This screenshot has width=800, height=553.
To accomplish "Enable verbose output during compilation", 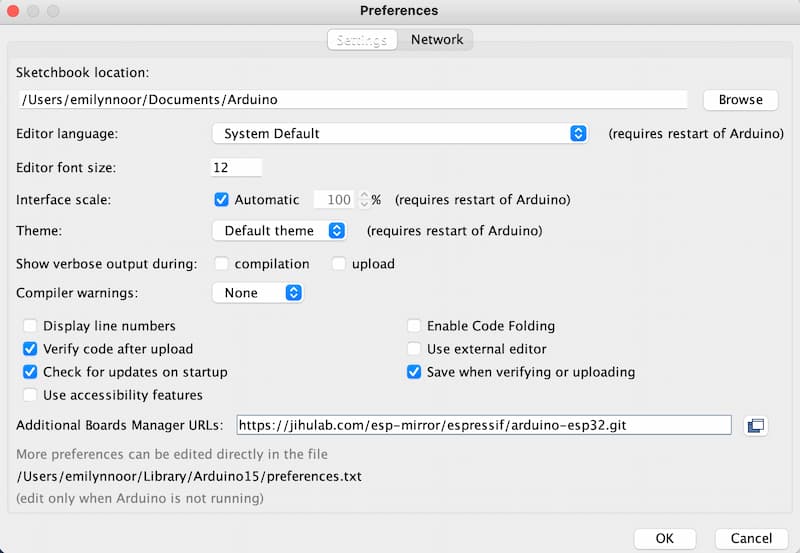I will pos(221,264).
